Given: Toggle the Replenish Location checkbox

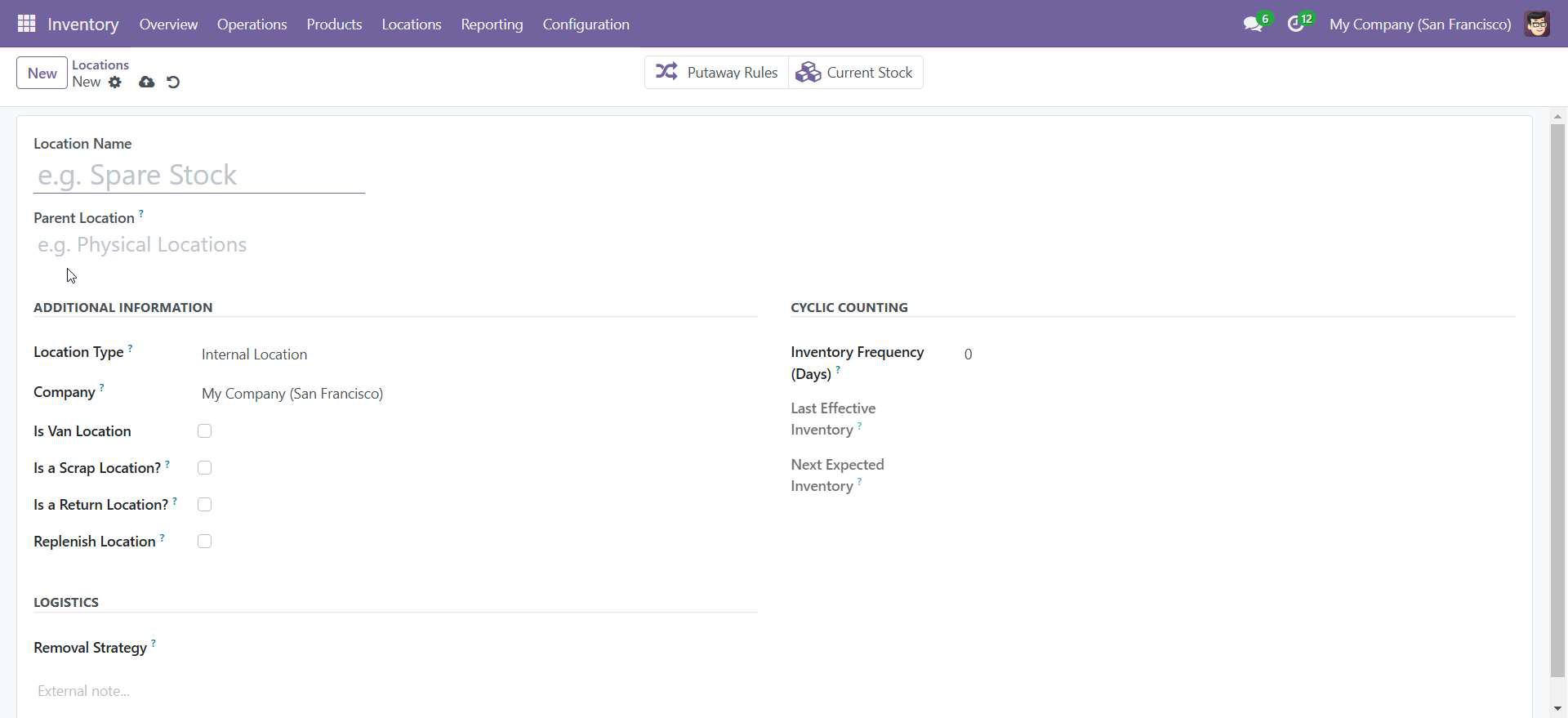Looking at the screenshot, I should tap(204, 542).
